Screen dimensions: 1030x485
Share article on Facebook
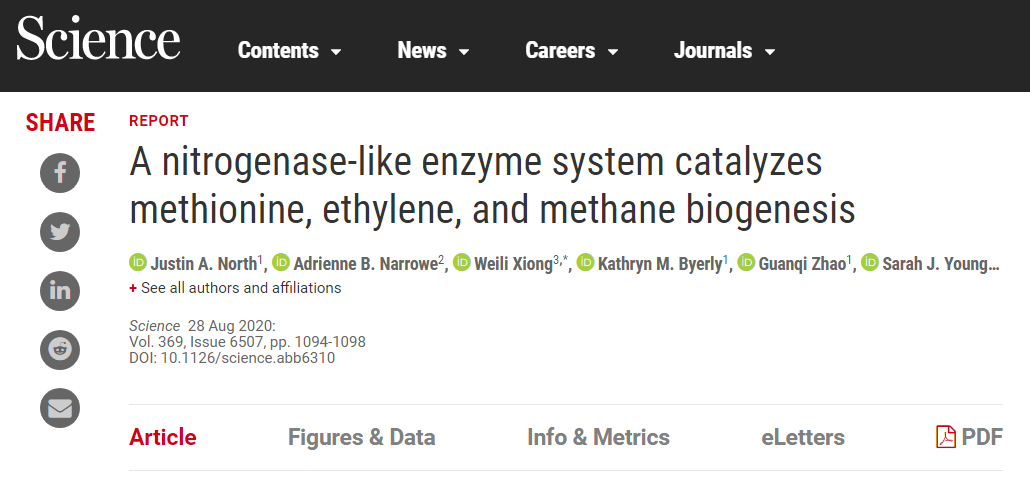pyautogui.click(x=60, y=174)
